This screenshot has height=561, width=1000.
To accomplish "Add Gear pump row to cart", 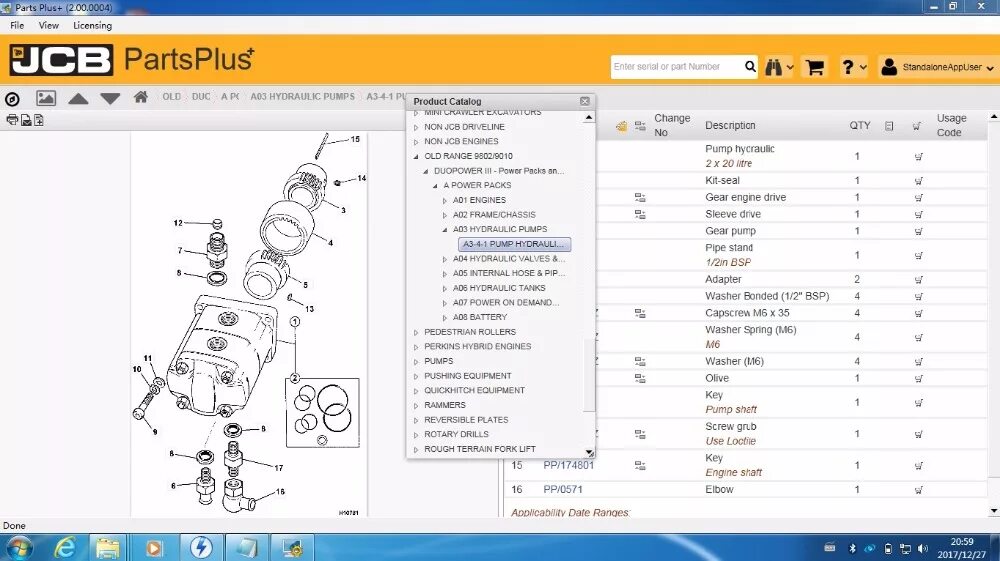I will click(x=918, y=231).
